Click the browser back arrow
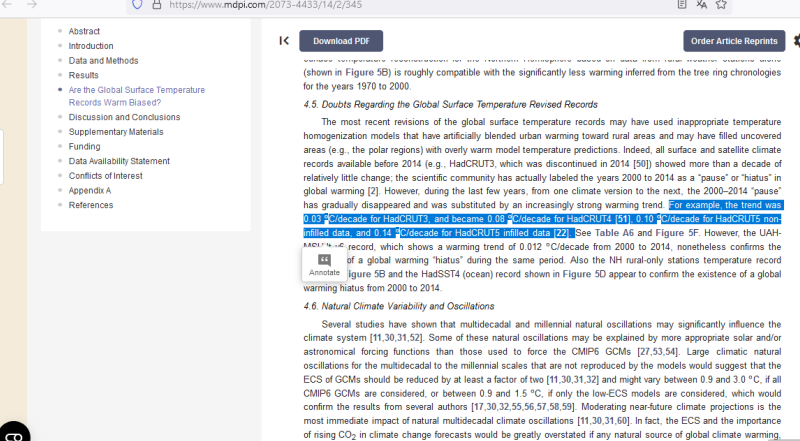Image resolution: width=800 pixels, height=441 pixels. point(6,4)
